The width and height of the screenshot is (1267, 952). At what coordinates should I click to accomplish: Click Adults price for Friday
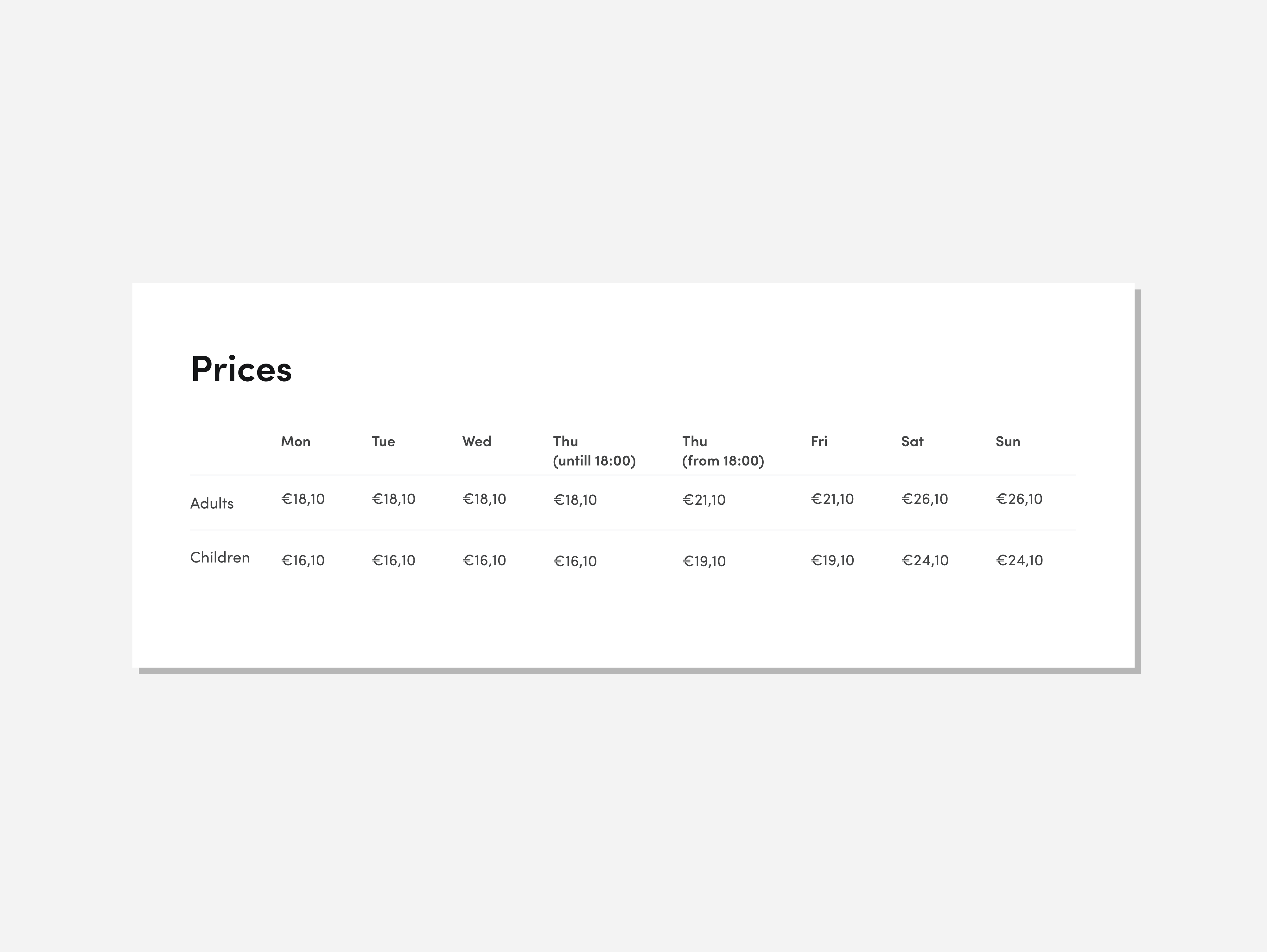click(x=832, y=499)
